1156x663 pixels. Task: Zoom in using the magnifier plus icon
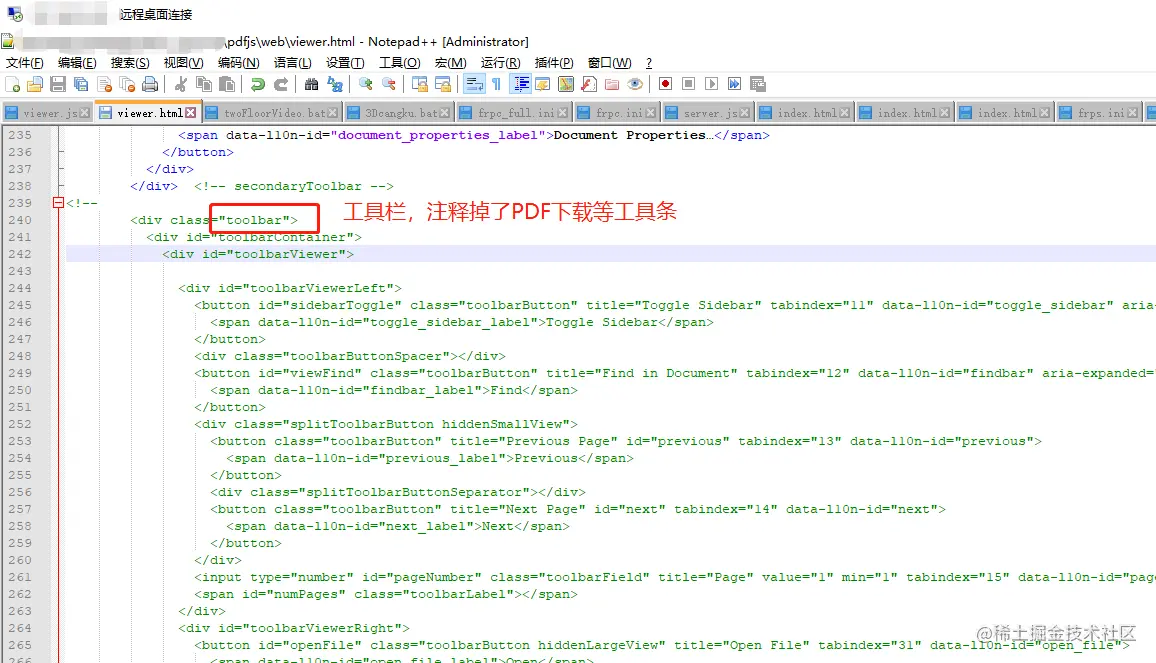366,84
